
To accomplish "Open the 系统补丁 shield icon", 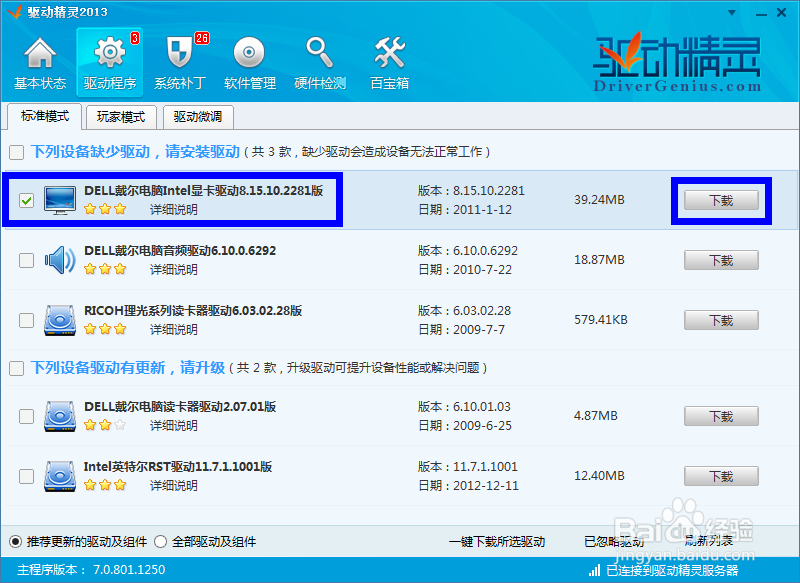I will pos(180,53).
